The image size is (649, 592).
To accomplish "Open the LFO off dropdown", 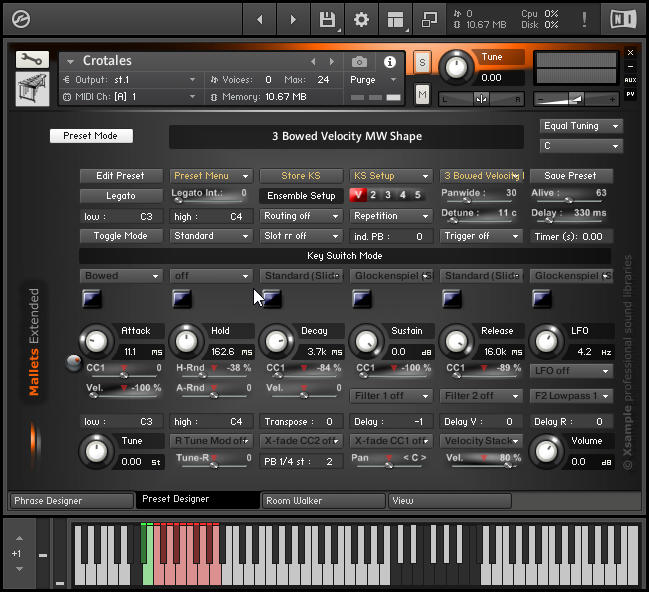I will (571, 371).
